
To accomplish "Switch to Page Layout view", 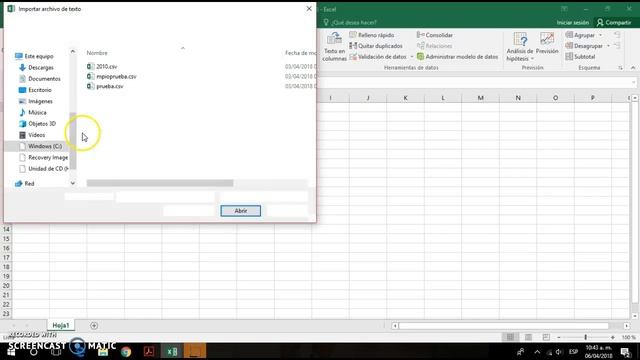I will point(528,337).
